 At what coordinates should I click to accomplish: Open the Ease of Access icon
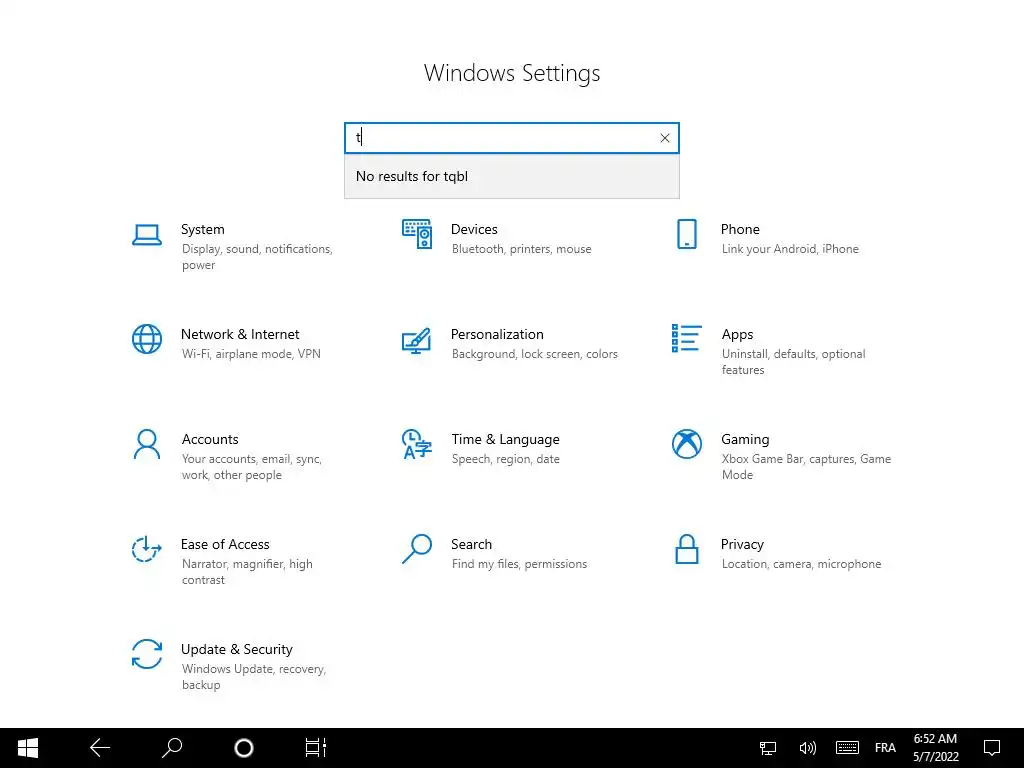[x=147, y=549]
